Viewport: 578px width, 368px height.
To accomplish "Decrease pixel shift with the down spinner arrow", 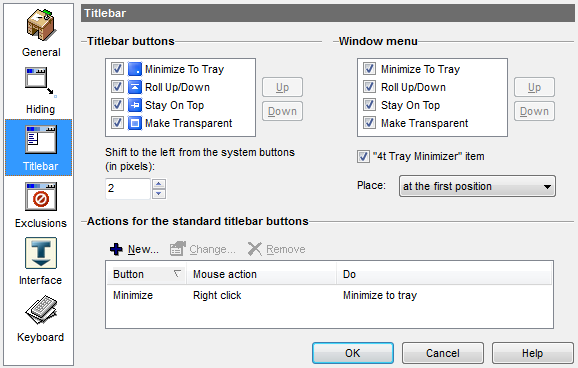I will [159, 194].
